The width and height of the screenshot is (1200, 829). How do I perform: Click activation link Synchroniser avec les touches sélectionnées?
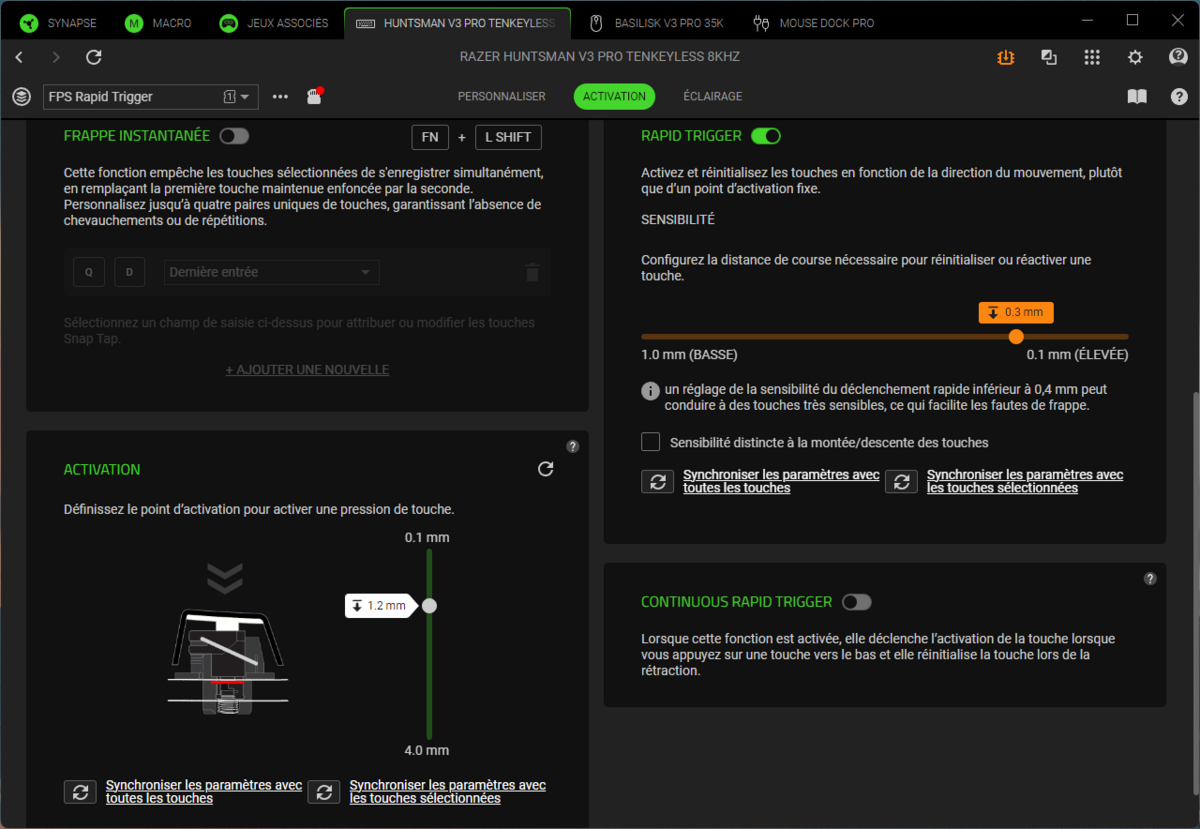tap(448, 792)
